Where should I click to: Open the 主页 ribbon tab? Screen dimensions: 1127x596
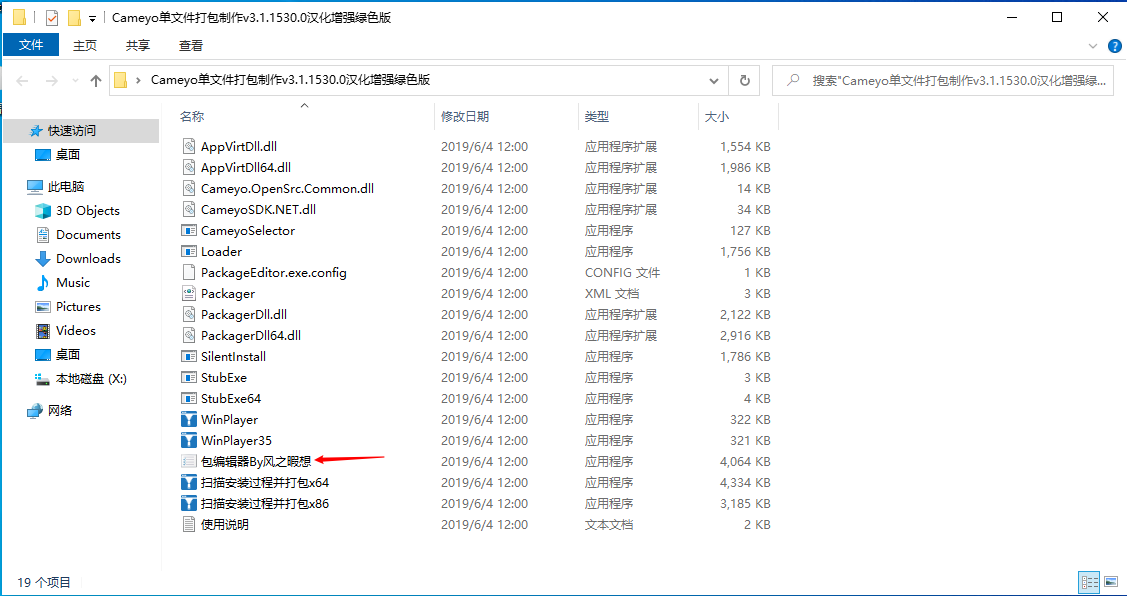85,45
